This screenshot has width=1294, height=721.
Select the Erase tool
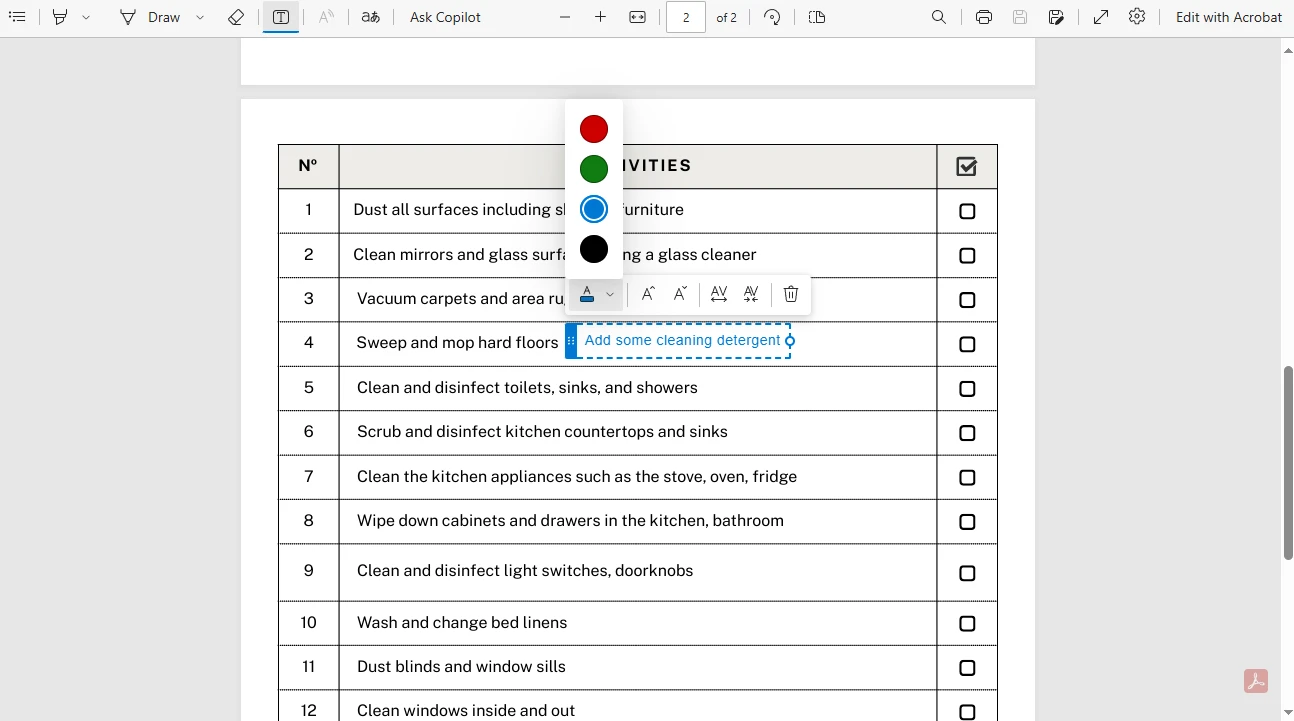point(236,17)
